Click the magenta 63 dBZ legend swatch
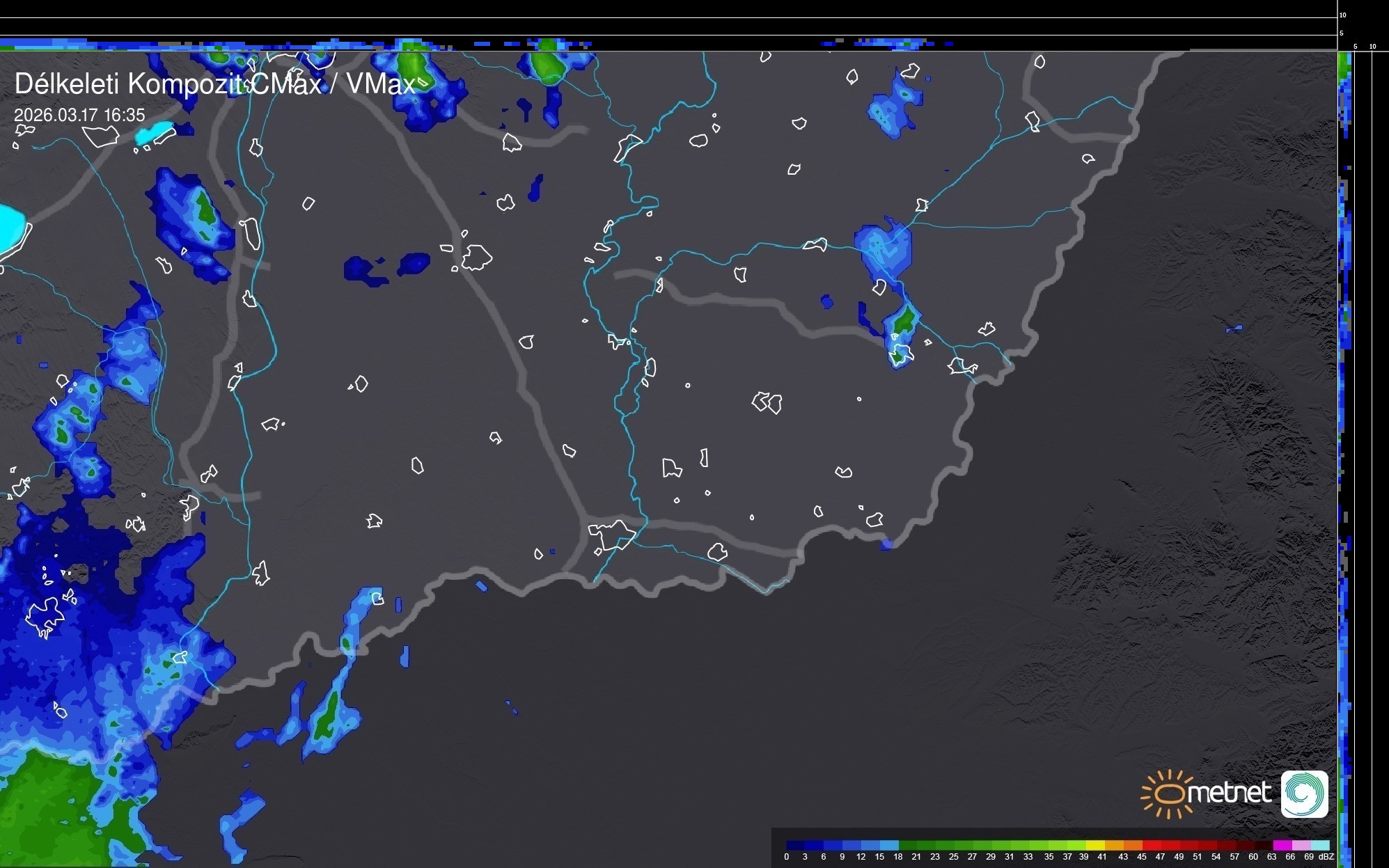This screenshot has width=1389, height=868. pos(1282,845)
